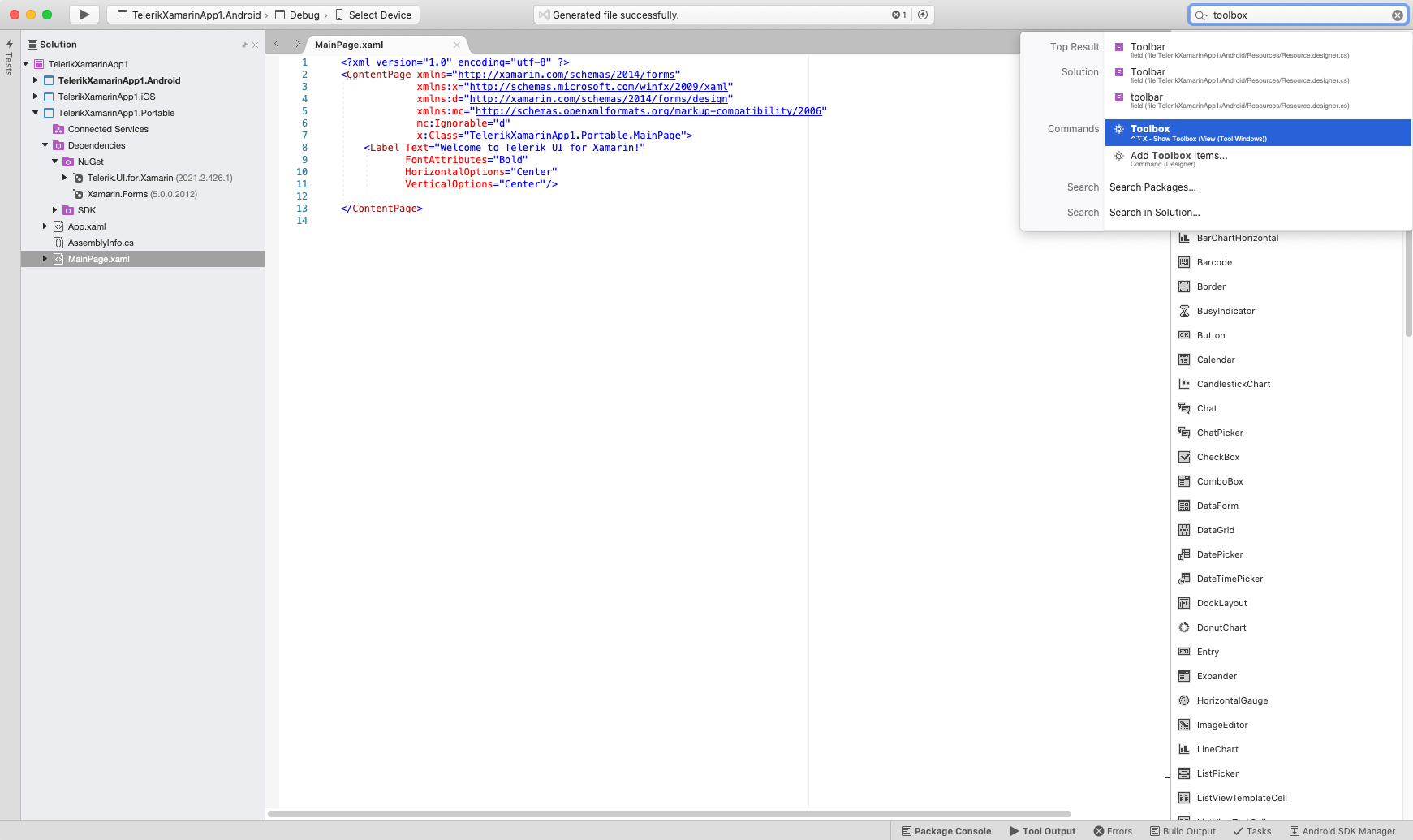This screenshot has height=840, width=1413.
Task: Collapse the Dependencies node
Action: point(45,144)
